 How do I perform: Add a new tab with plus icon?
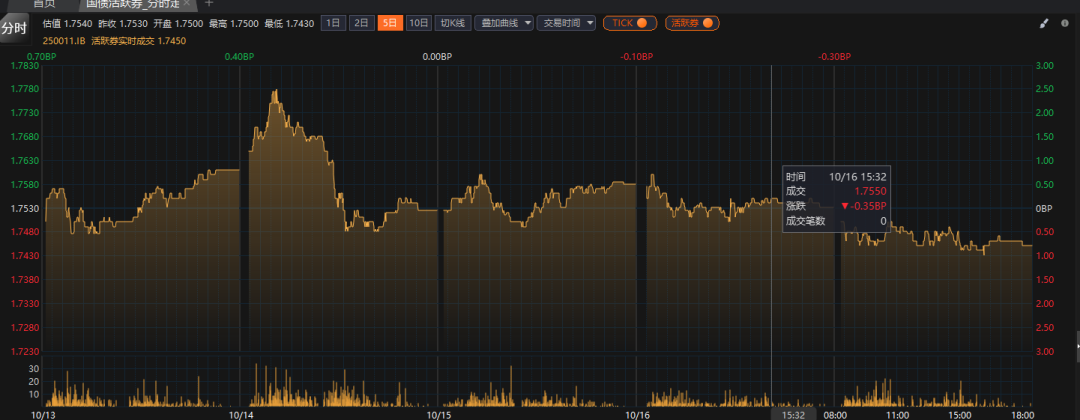(x=209, y=4)
